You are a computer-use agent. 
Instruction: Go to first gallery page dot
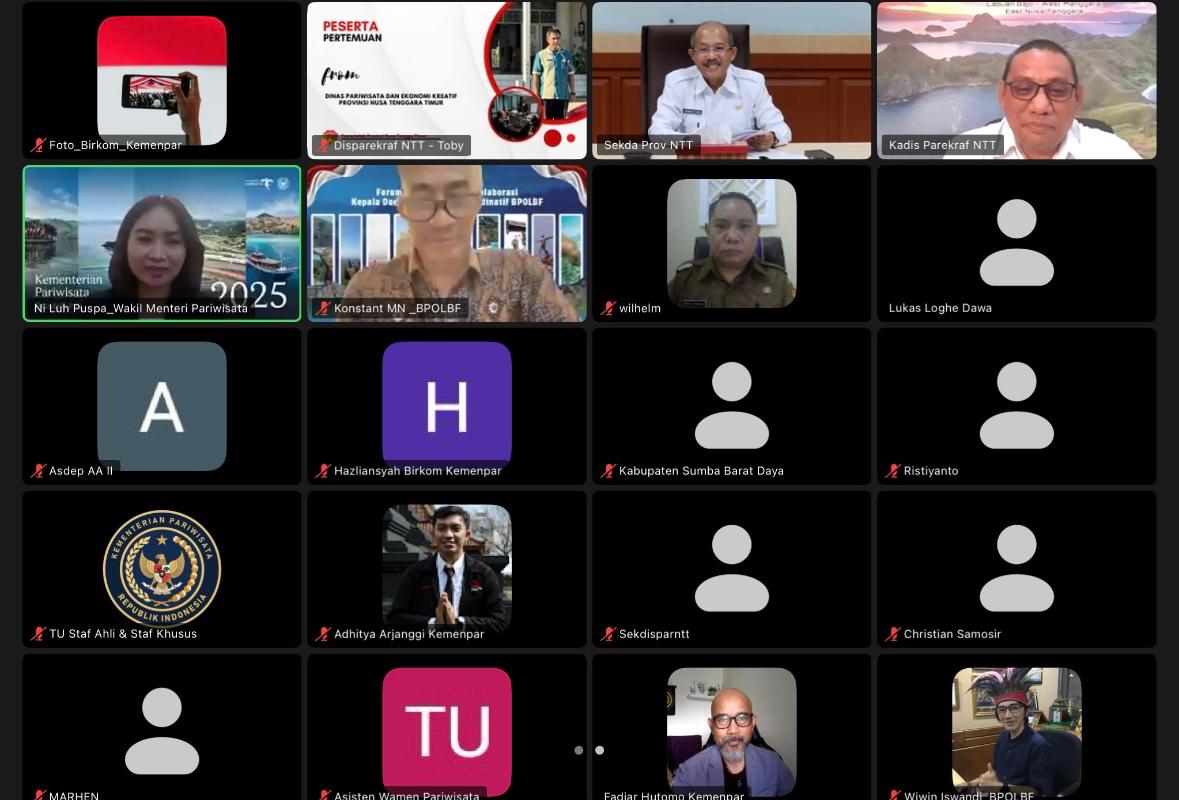click(x=578, y=750)
